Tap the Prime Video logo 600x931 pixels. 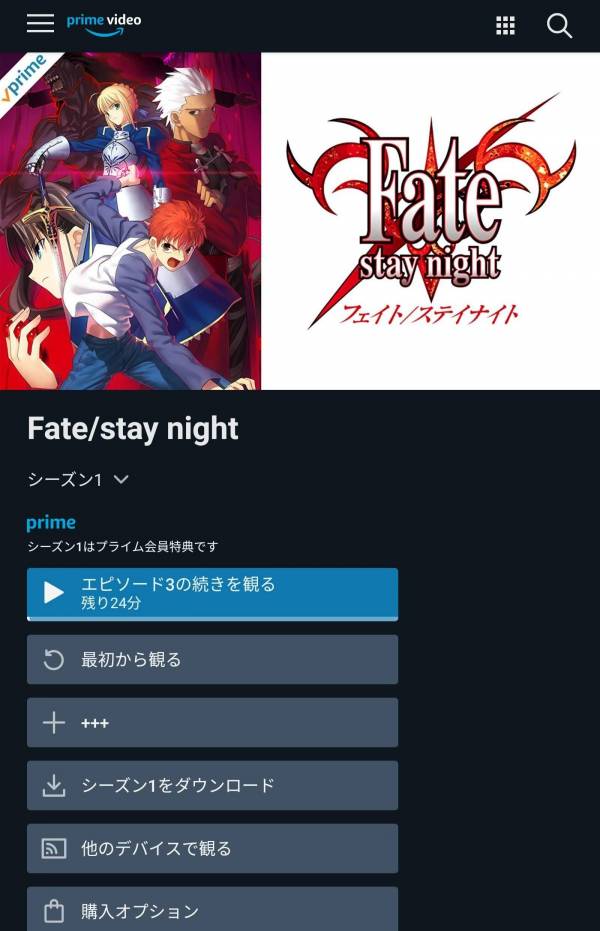coord(104,24)
